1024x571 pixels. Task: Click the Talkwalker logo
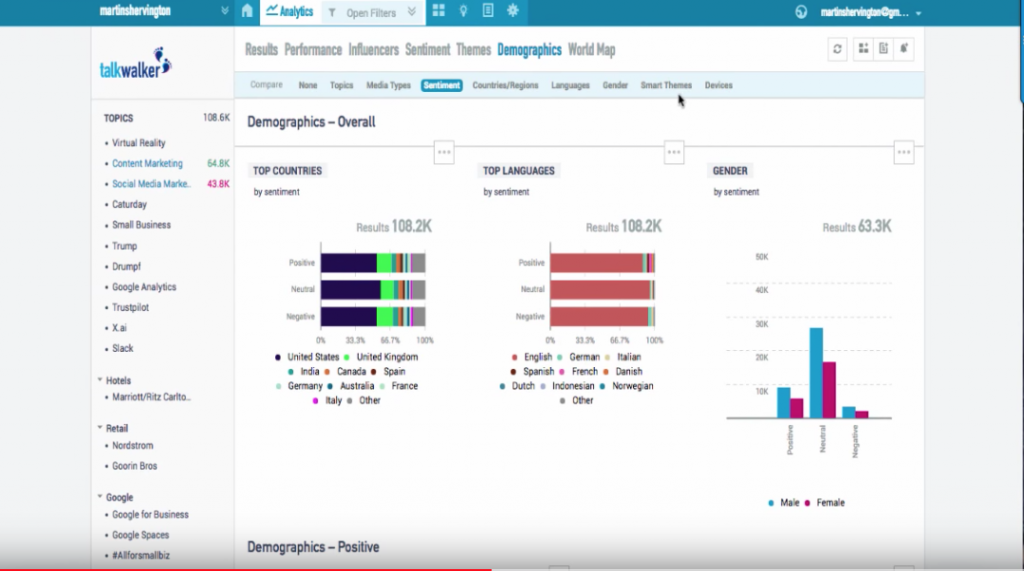[x=136, y=63]
